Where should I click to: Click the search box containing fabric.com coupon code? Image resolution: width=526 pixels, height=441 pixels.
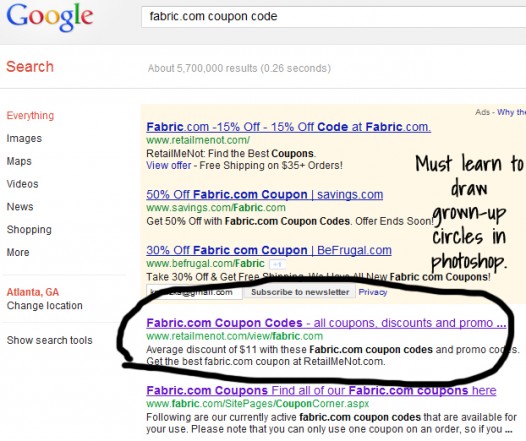click(x=333, y=17)
